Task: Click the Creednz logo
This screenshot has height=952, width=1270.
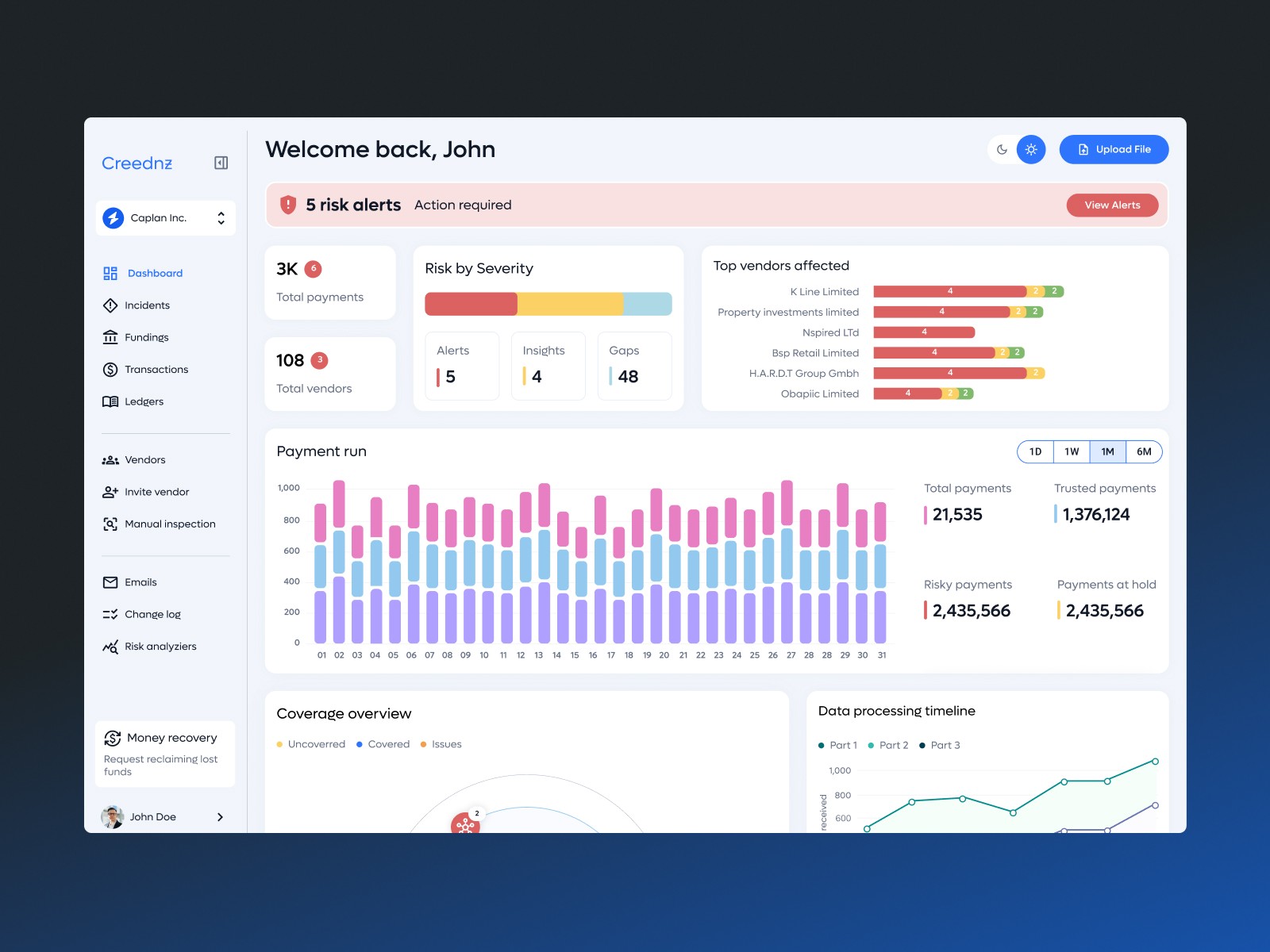Action: pos(137,163)
